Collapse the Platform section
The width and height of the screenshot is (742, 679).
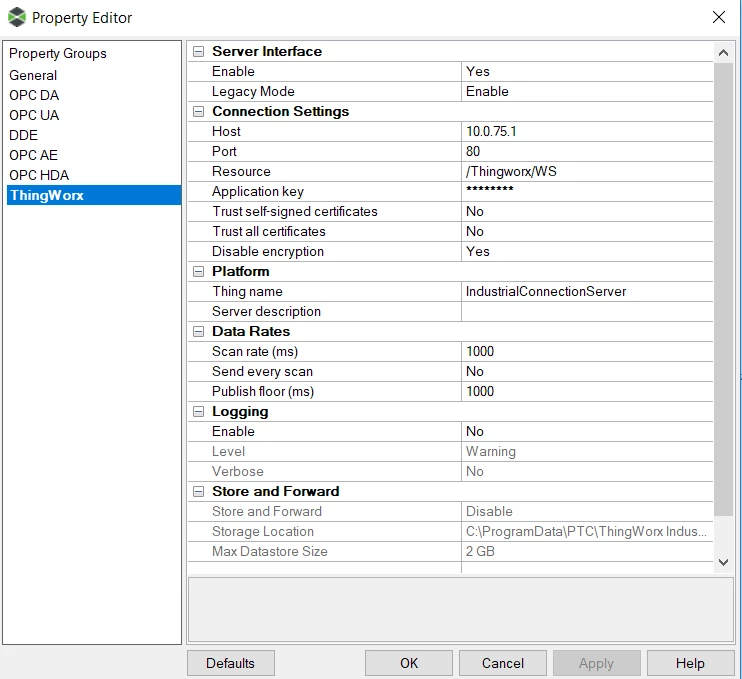[198, 271]
